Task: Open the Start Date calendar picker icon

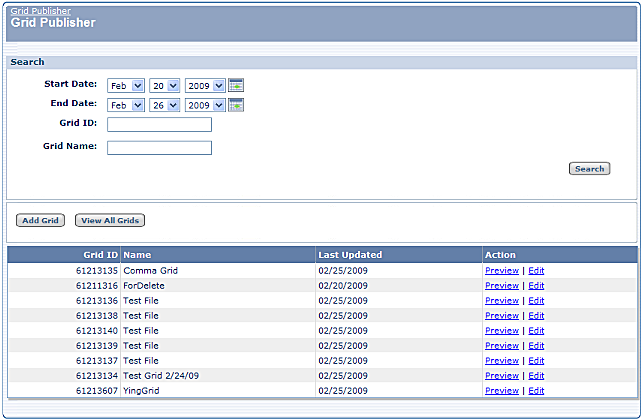Action: [x=236, y=85]
